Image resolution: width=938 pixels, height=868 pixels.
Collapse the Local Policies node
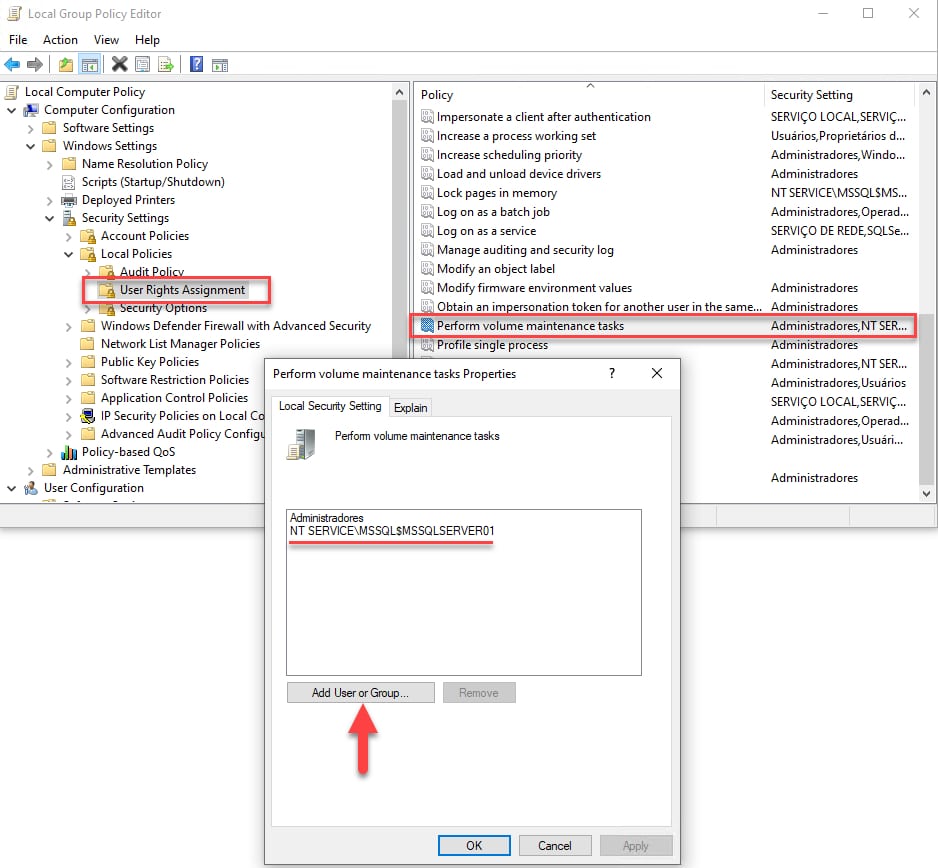coord(69,254)
